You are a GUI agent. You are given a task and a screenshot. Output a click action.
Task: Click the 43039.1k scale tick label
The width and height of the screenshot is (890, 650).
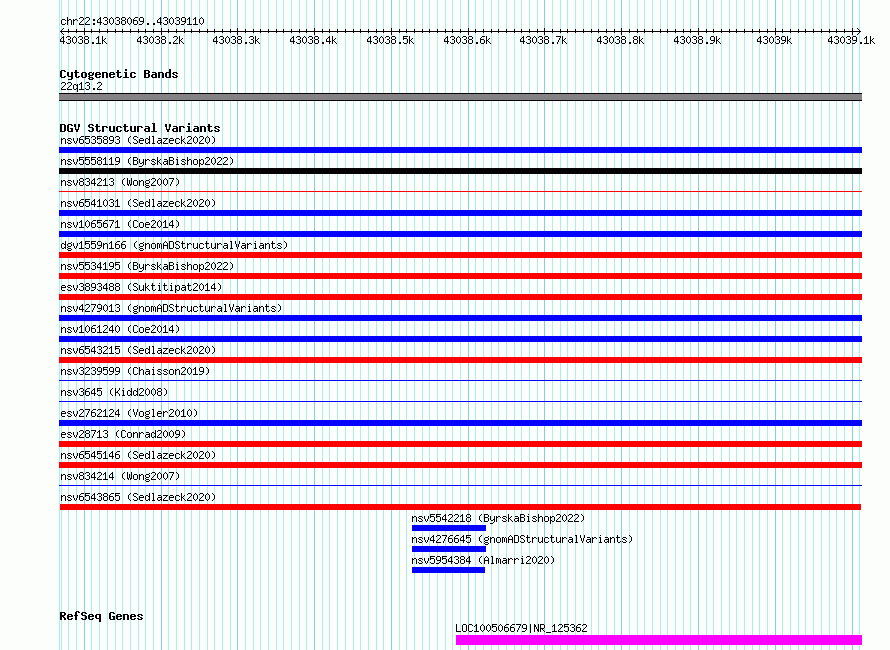pyautogui.click(x=851, y=40)
